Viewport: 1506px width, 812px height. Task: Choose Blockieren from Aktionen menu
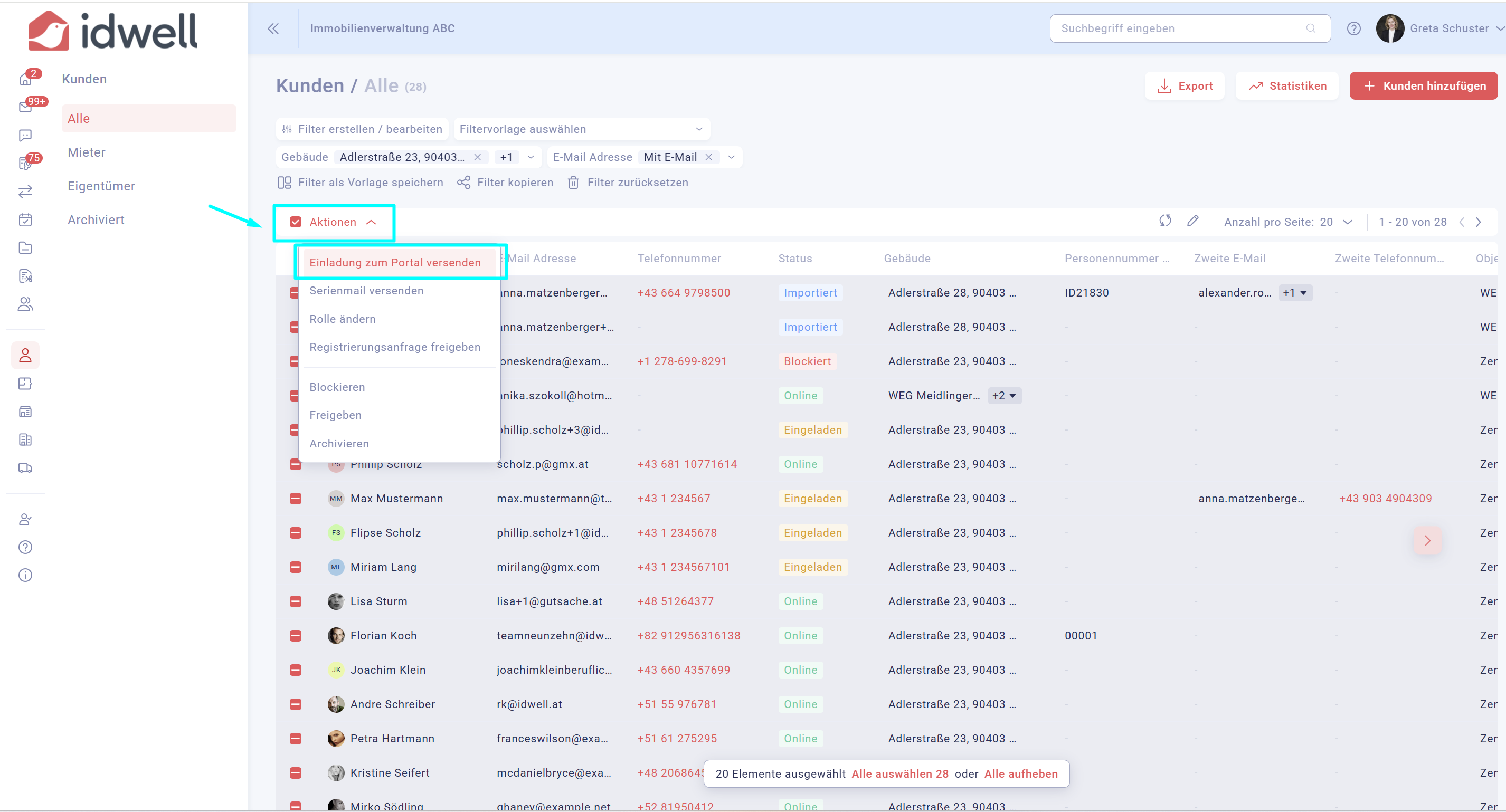(337, 387)
